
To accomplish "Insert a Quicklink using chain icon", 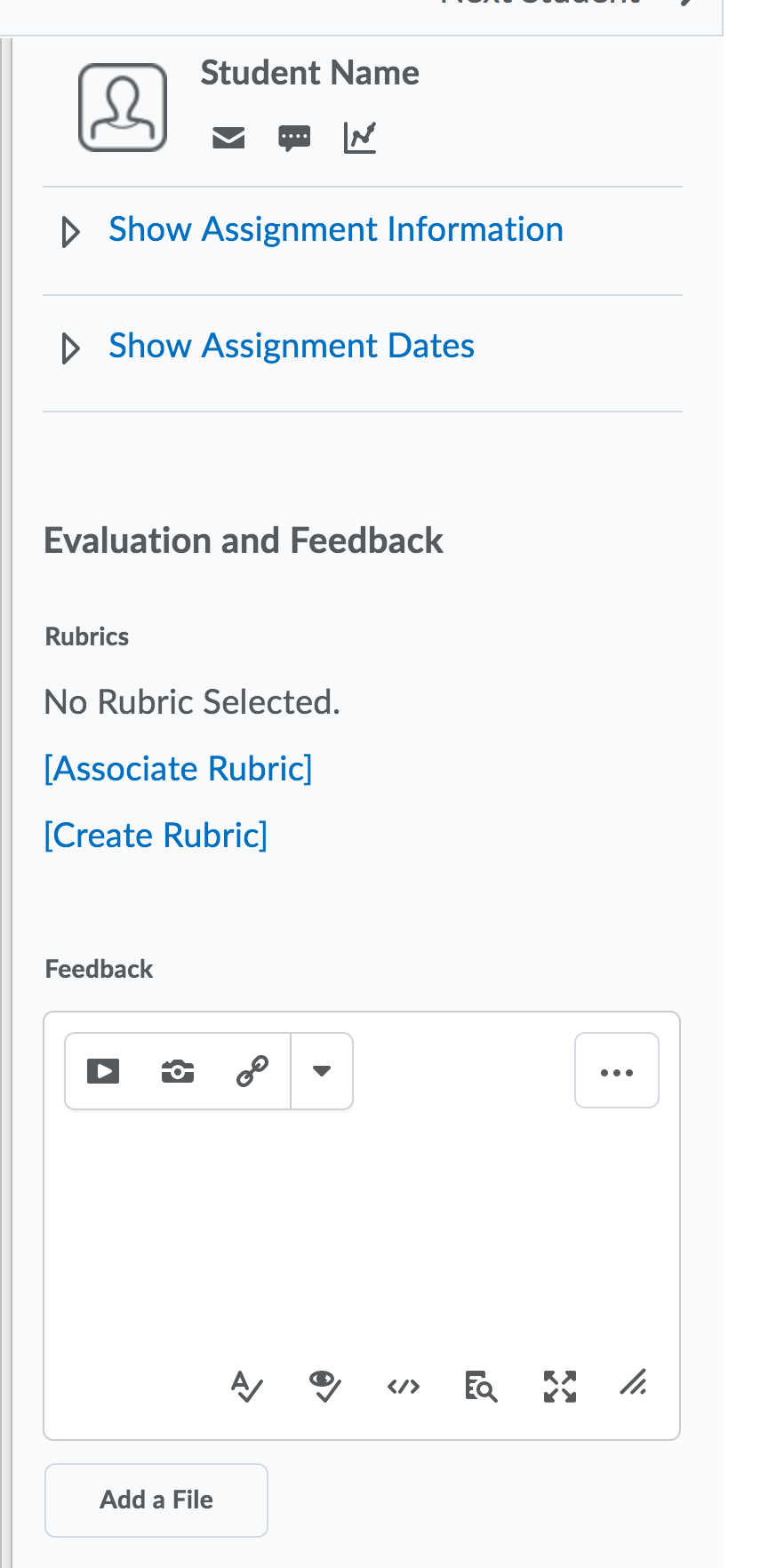I will (x=252, y=1071).
